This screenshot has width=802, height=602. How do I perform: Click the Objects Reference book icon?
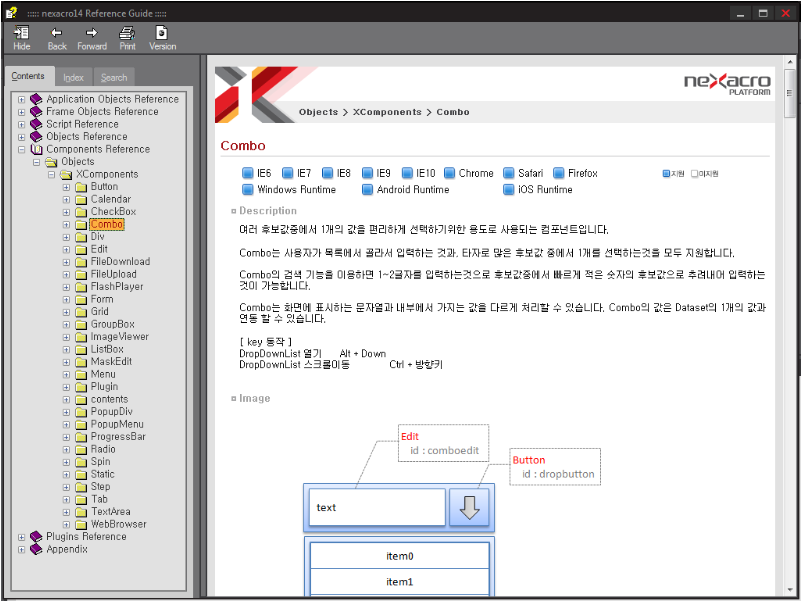36,137
